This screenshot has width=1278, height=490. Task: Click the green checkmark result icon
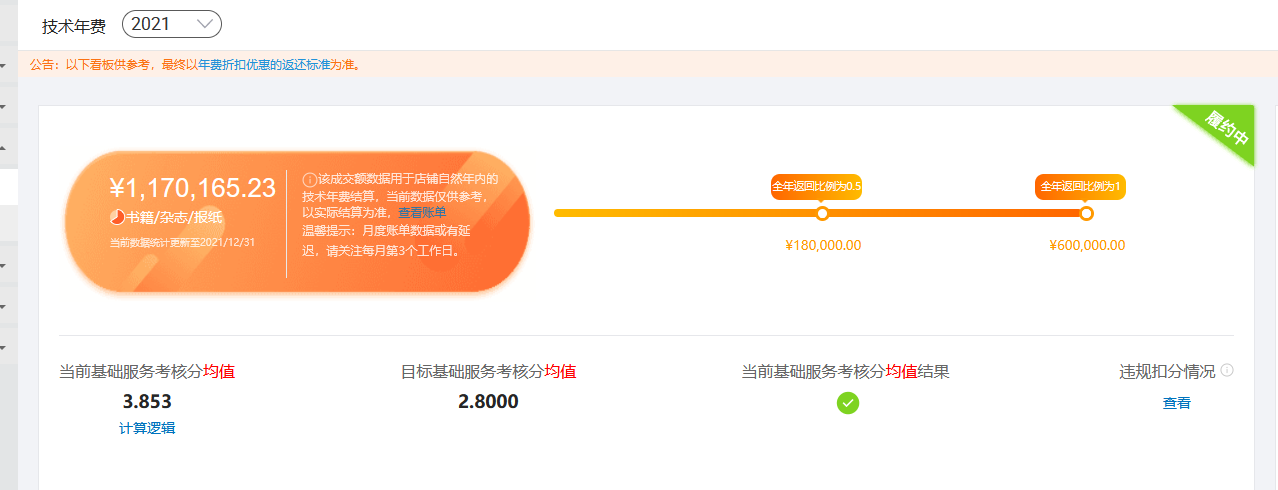(848, 403)
